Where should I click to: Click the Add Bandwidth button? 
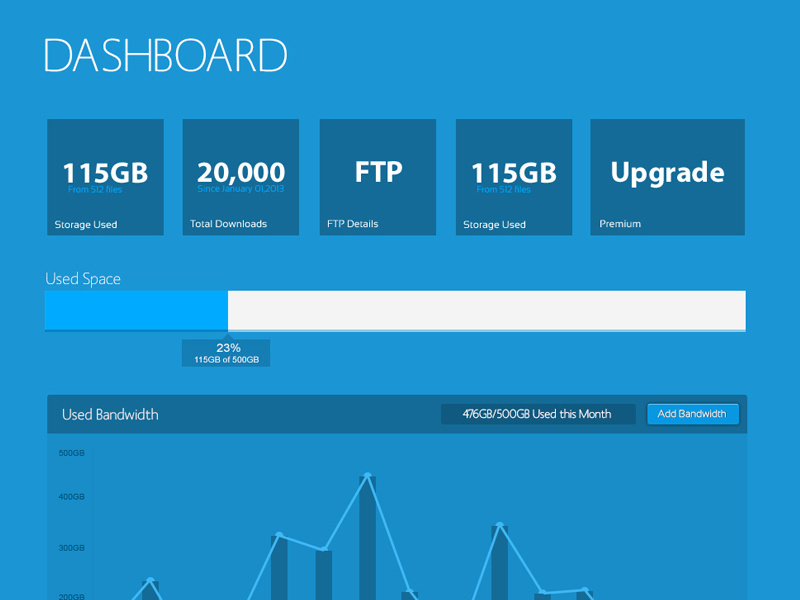[x=693, y=413]
